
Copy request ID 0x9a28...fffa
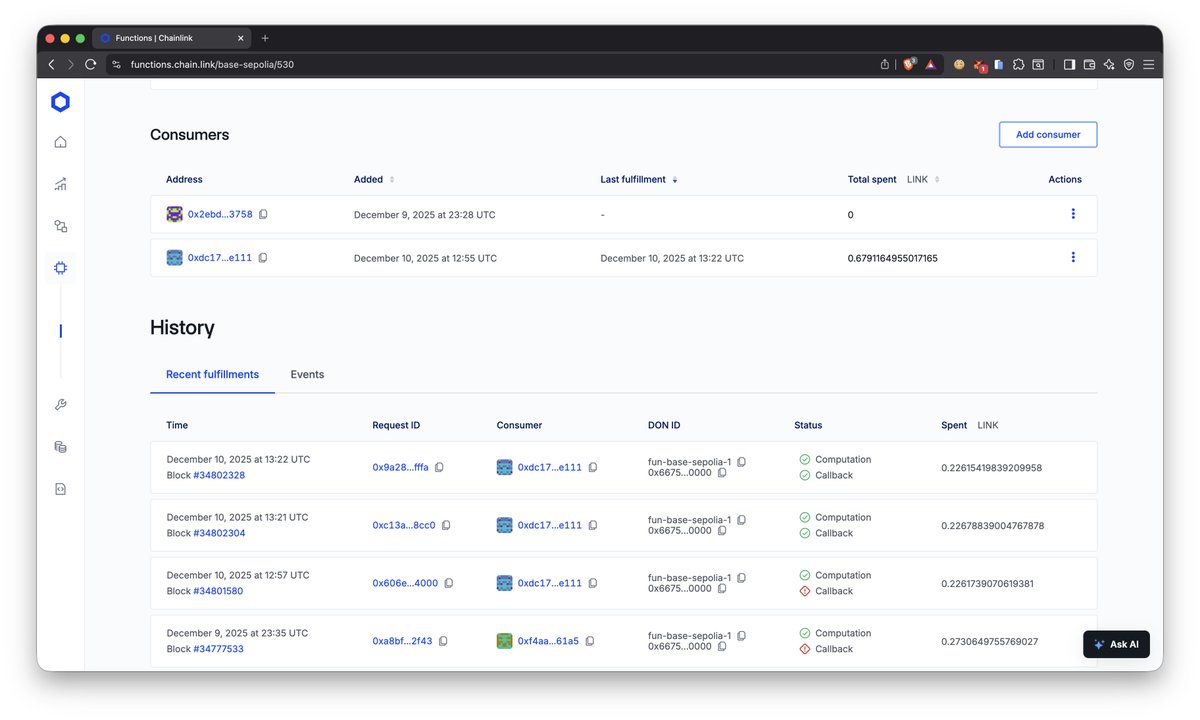(x=439, y=467)
